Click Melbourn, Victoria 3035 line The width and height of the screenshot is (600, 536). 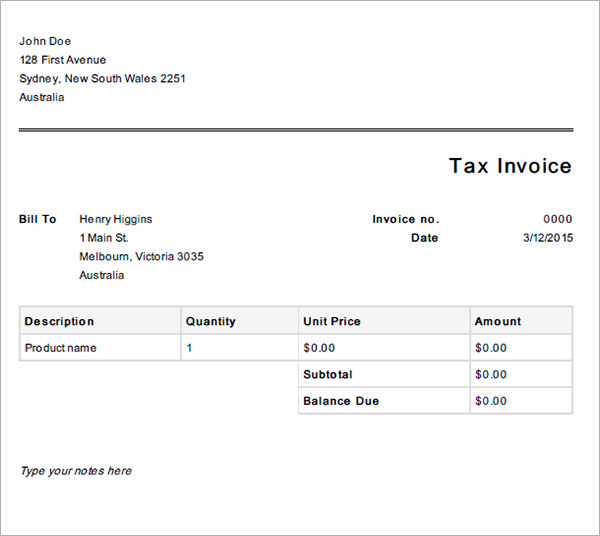point(141,256)
